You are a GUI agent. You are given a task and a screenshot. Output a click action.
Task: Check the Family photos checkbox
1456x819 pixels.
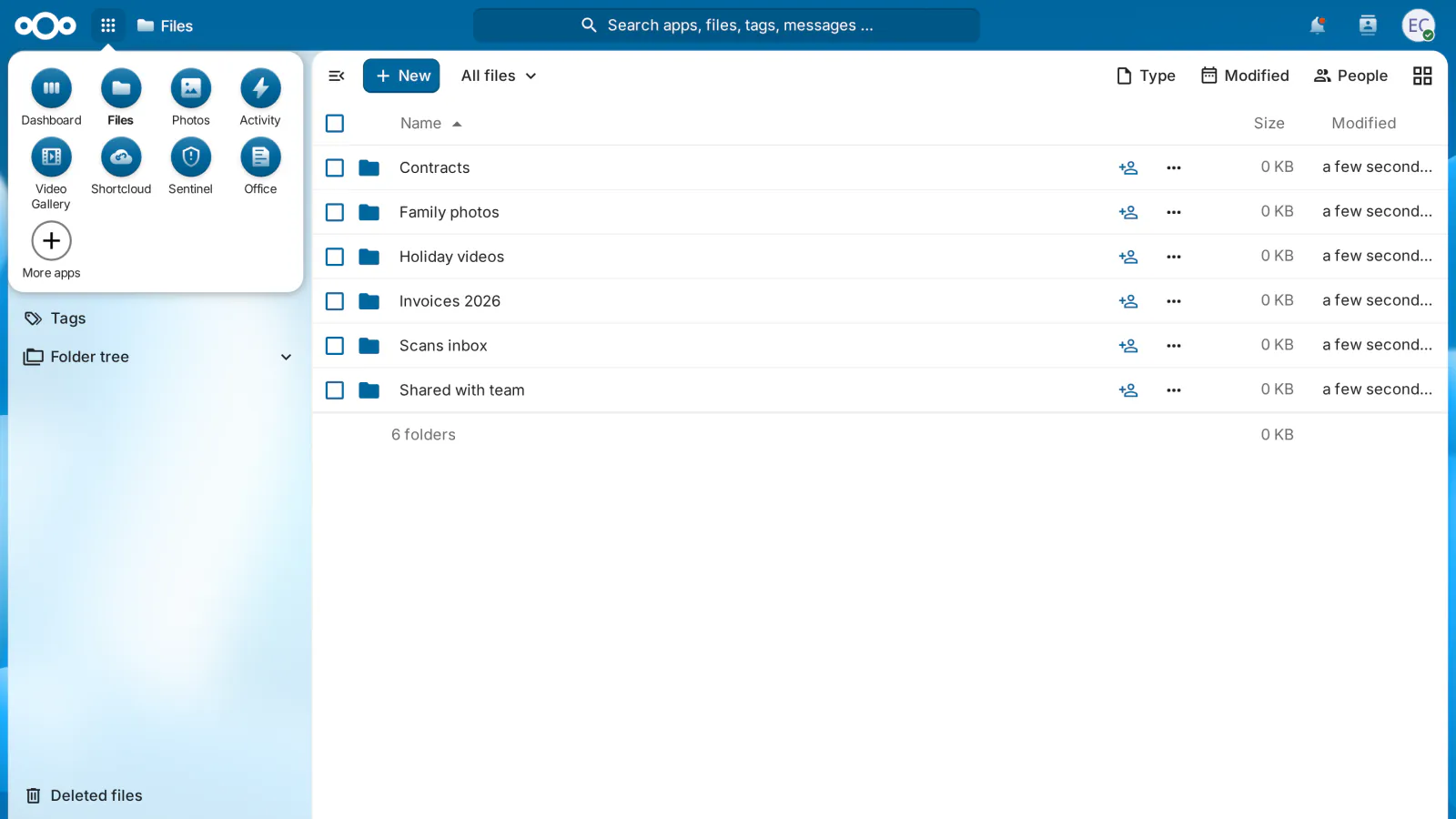(335, 212)
